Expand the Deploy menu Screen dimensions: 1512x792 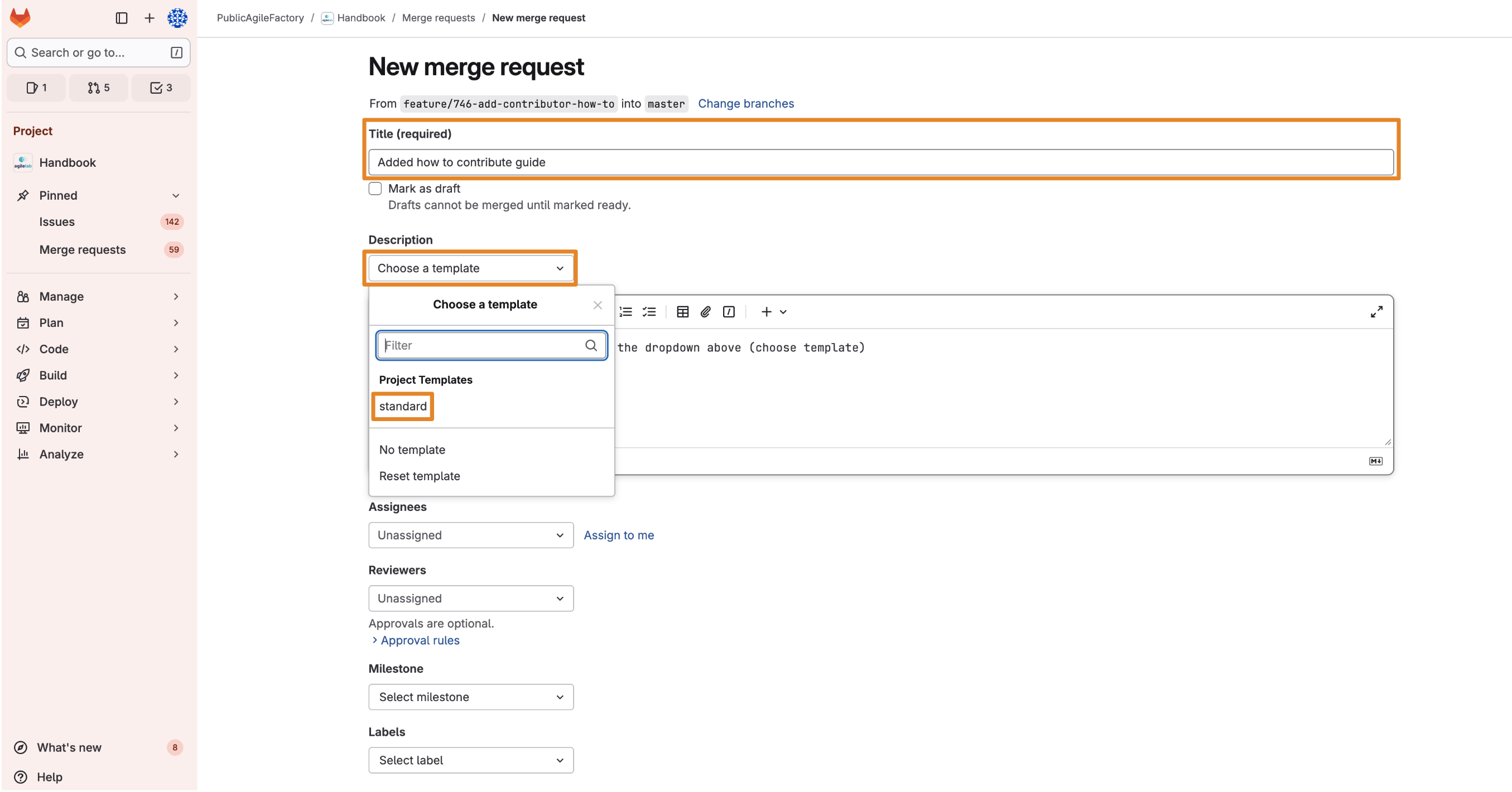[x=99, y=402]
